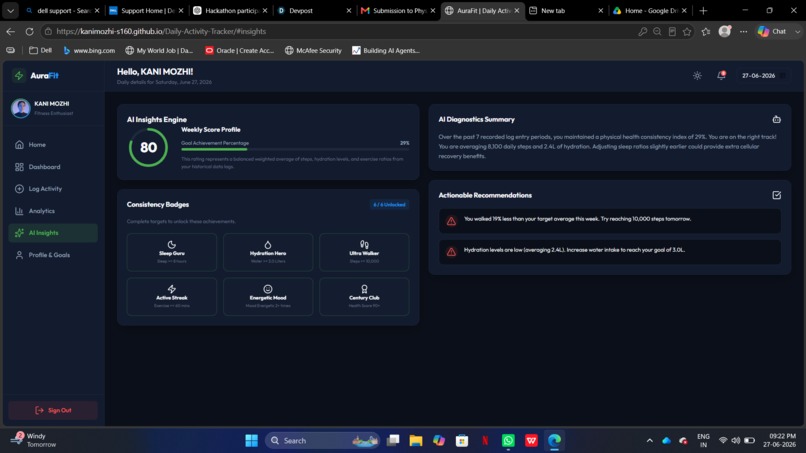The width and height of the screenshot is (806, 453).
Task: Click the Sign Out button
Action: tap(53, 410)
